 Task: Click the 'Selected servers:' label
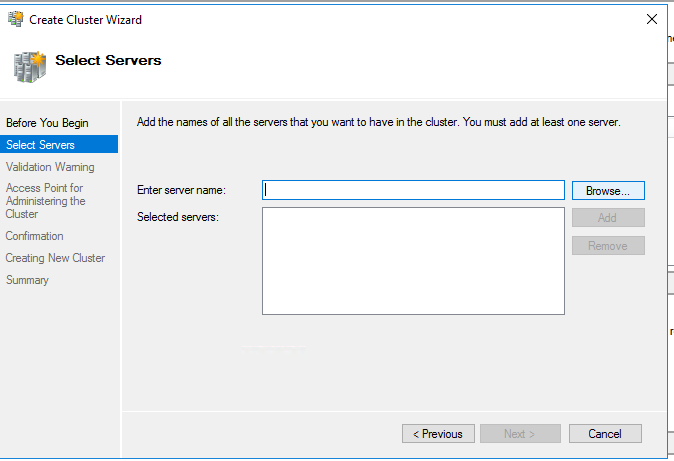coord(177,217)
